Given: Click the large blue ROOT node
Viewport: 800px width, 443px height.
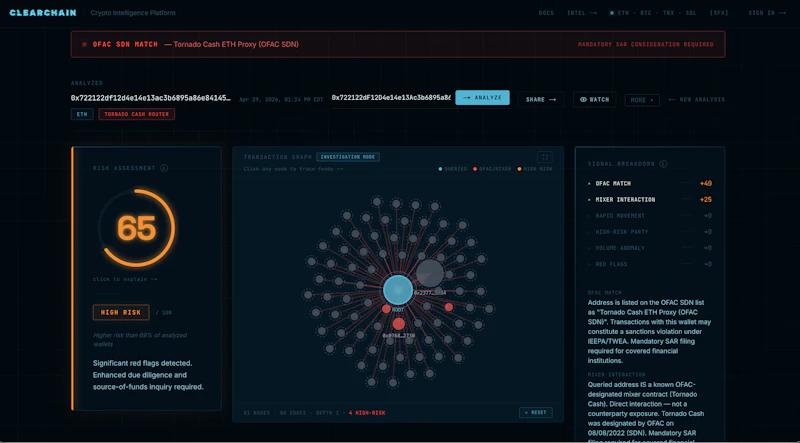Looking at the screenshot, I should point(398,290).
